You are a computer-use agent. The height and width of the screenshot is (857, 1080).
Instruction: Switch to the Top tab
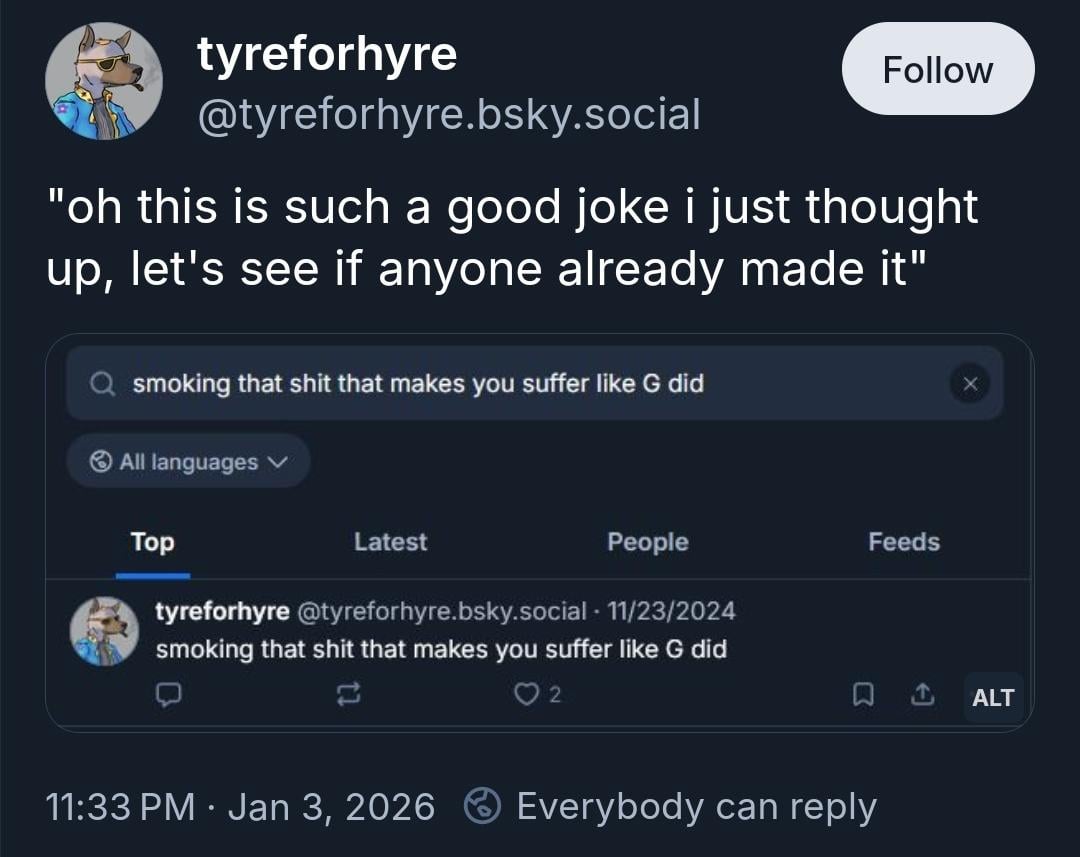click(x=152, y=542)
